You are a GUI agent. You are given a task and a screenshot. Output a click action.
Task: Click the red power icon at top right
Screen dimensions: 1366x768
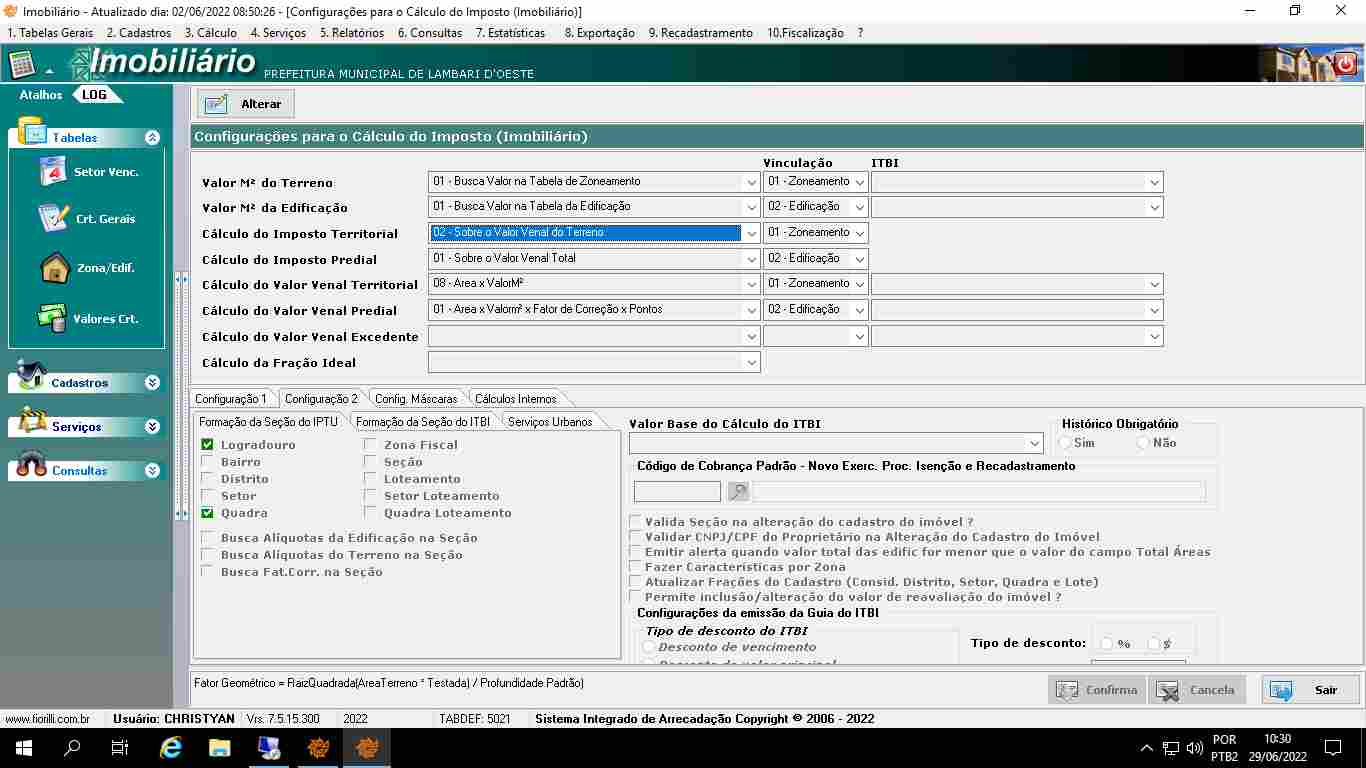click(1345, 64)
